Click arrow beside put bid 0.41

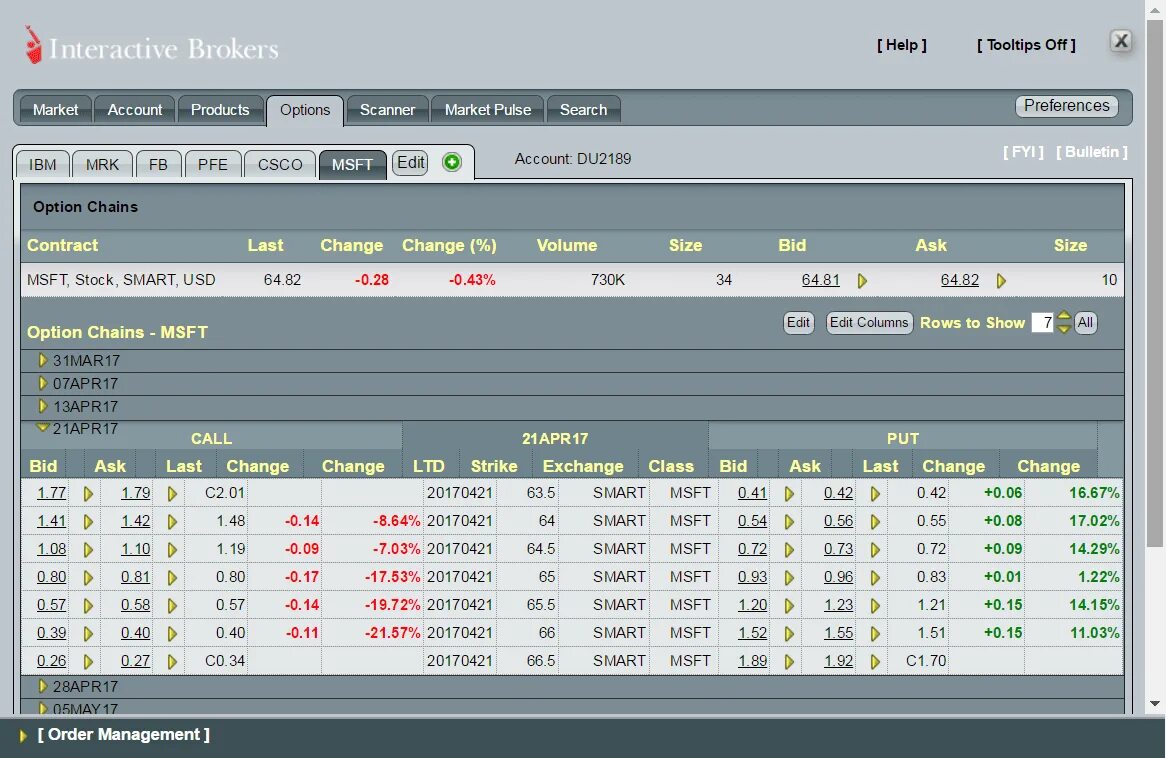(x=790, y=494)
